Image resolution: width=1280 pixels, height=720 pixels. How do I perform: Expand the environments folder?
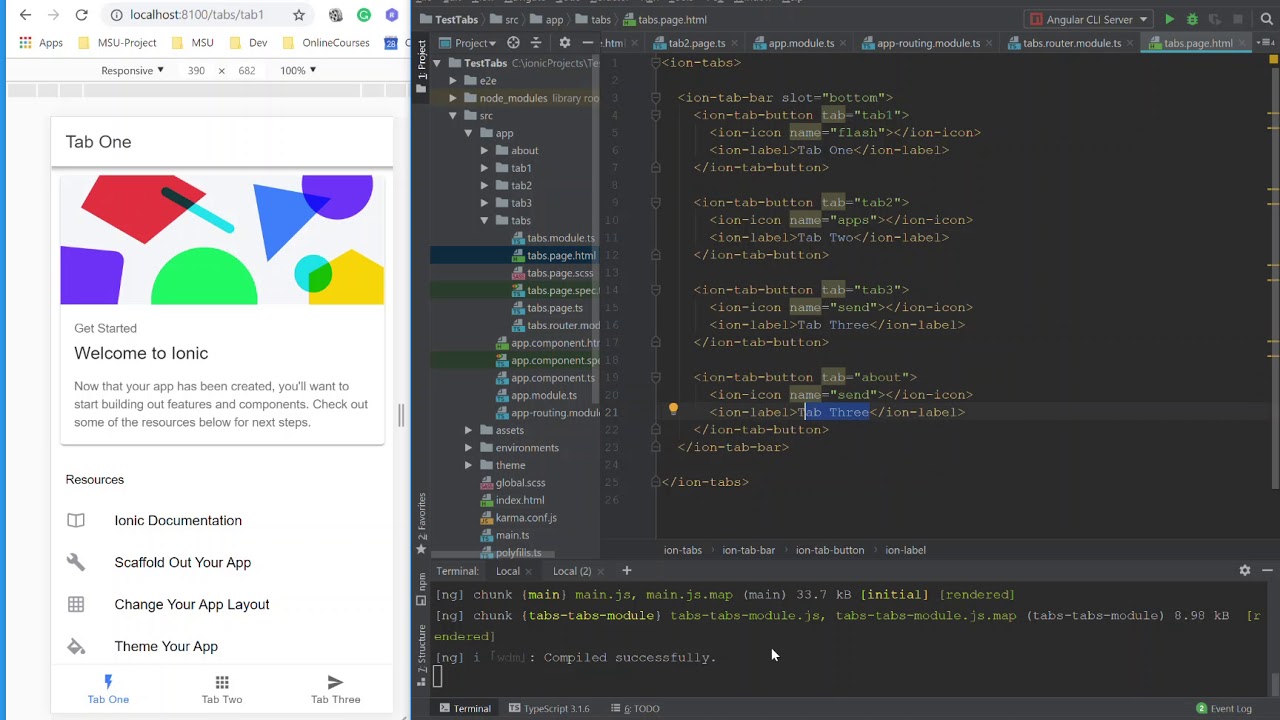[x=468, y=448]
